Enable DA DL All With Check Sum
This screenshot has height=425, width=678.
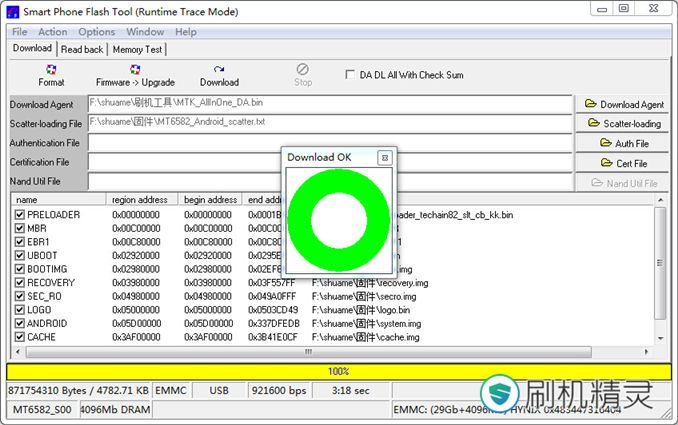(350, 75)
